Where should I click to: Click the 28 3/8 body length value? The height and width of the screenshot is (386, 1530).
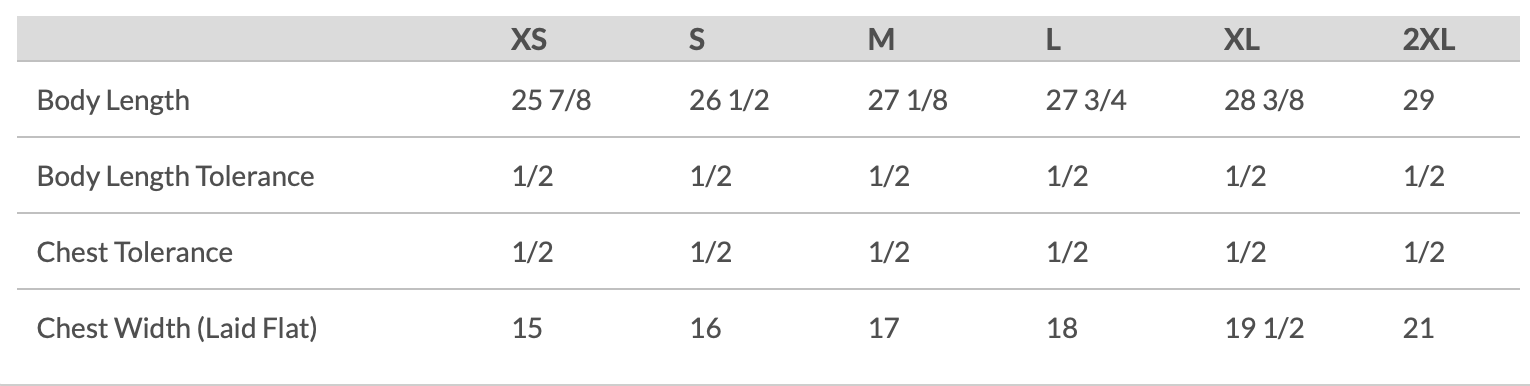point(1264,100)
